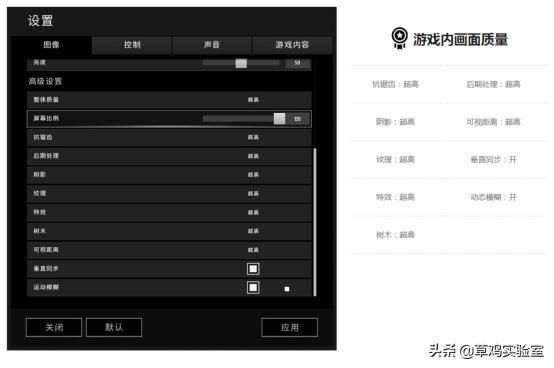Click the 亮度 value field showing 50
This screenshot has height=368, width=554.
click(x=297, y=63)
